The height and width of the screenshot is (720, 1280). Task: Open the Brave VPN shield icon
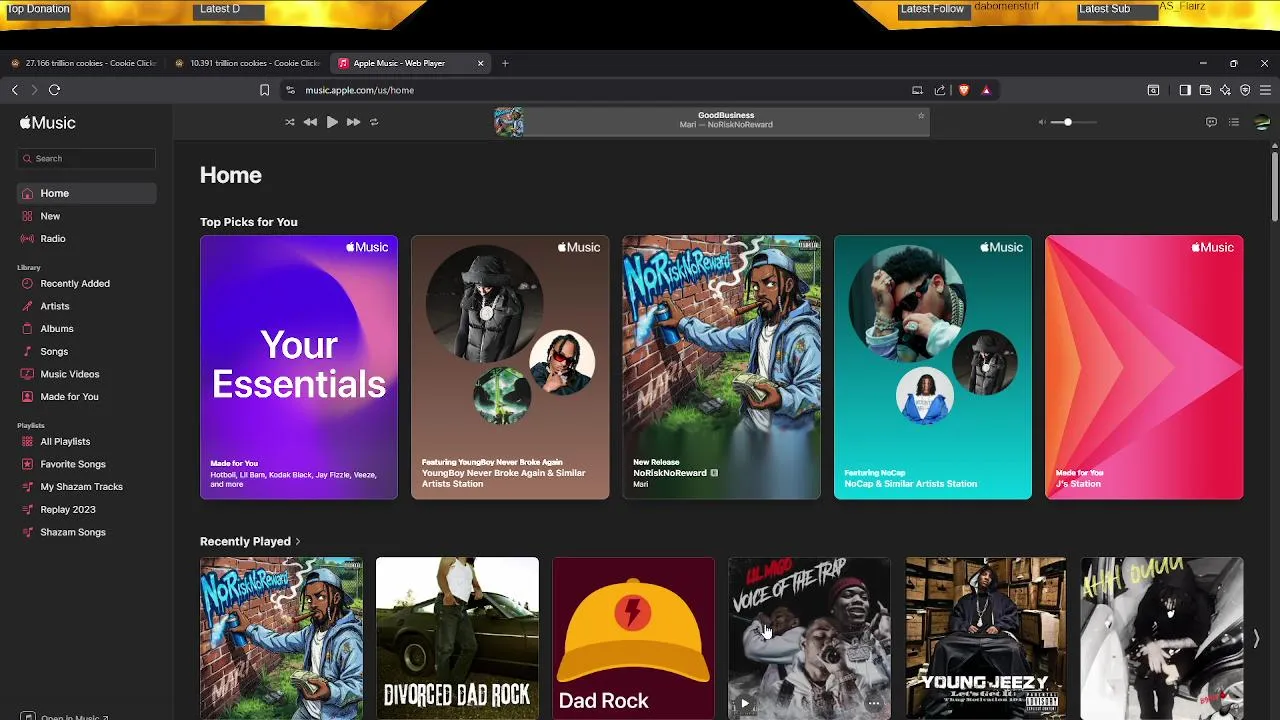(1245, 90)
